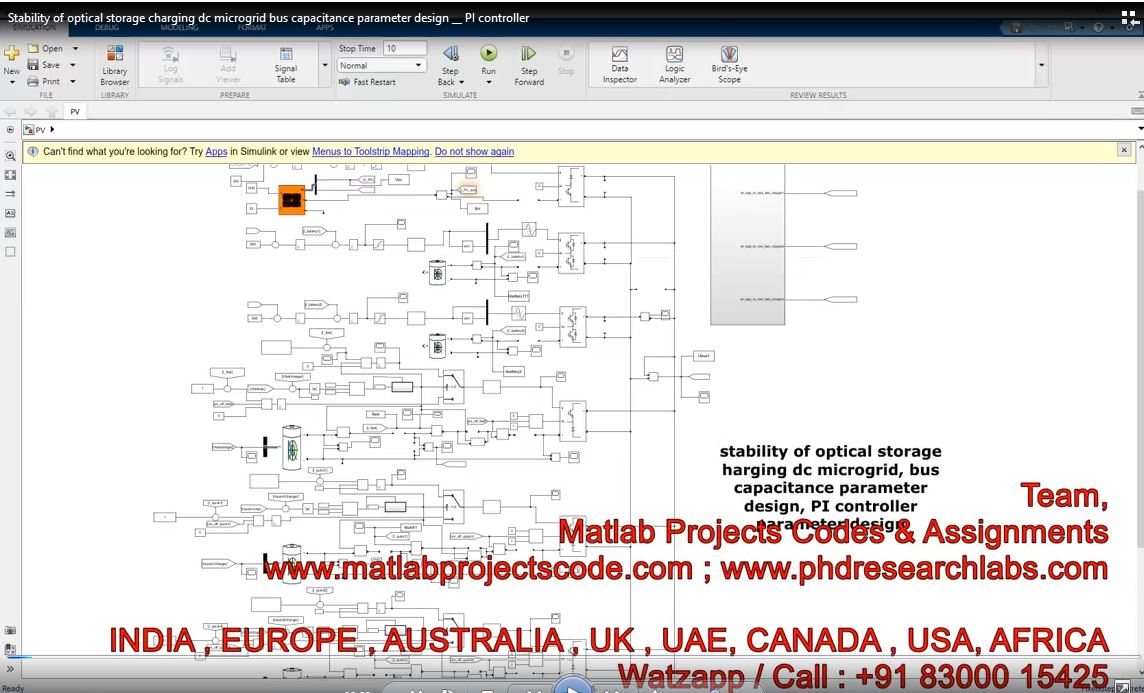Click the help question mark icon
1144x693 pixels.
[1099, 28]
